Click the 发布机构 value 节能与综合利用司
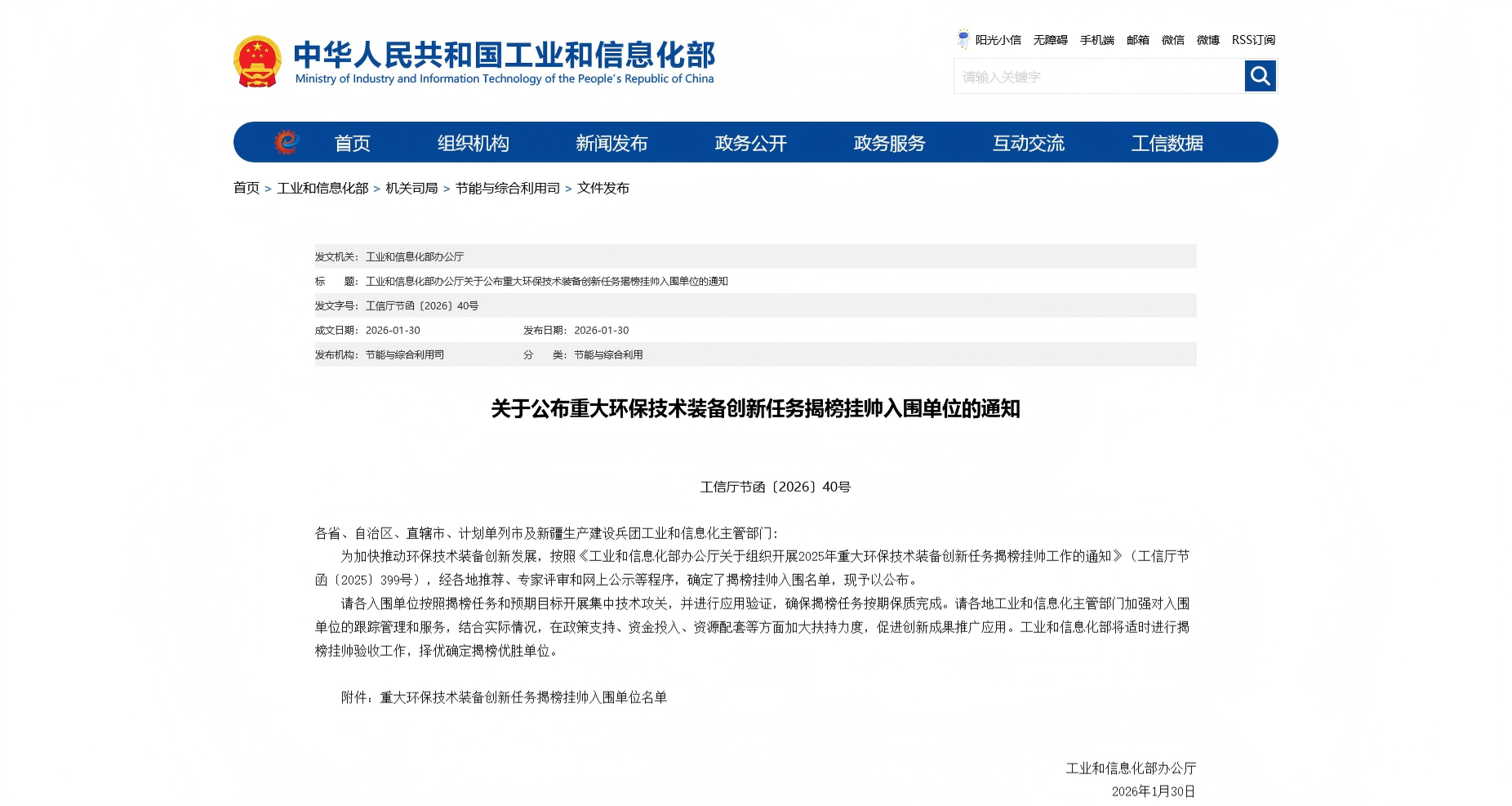Viewport: 1512px width, 806px height. coord(405,354)
